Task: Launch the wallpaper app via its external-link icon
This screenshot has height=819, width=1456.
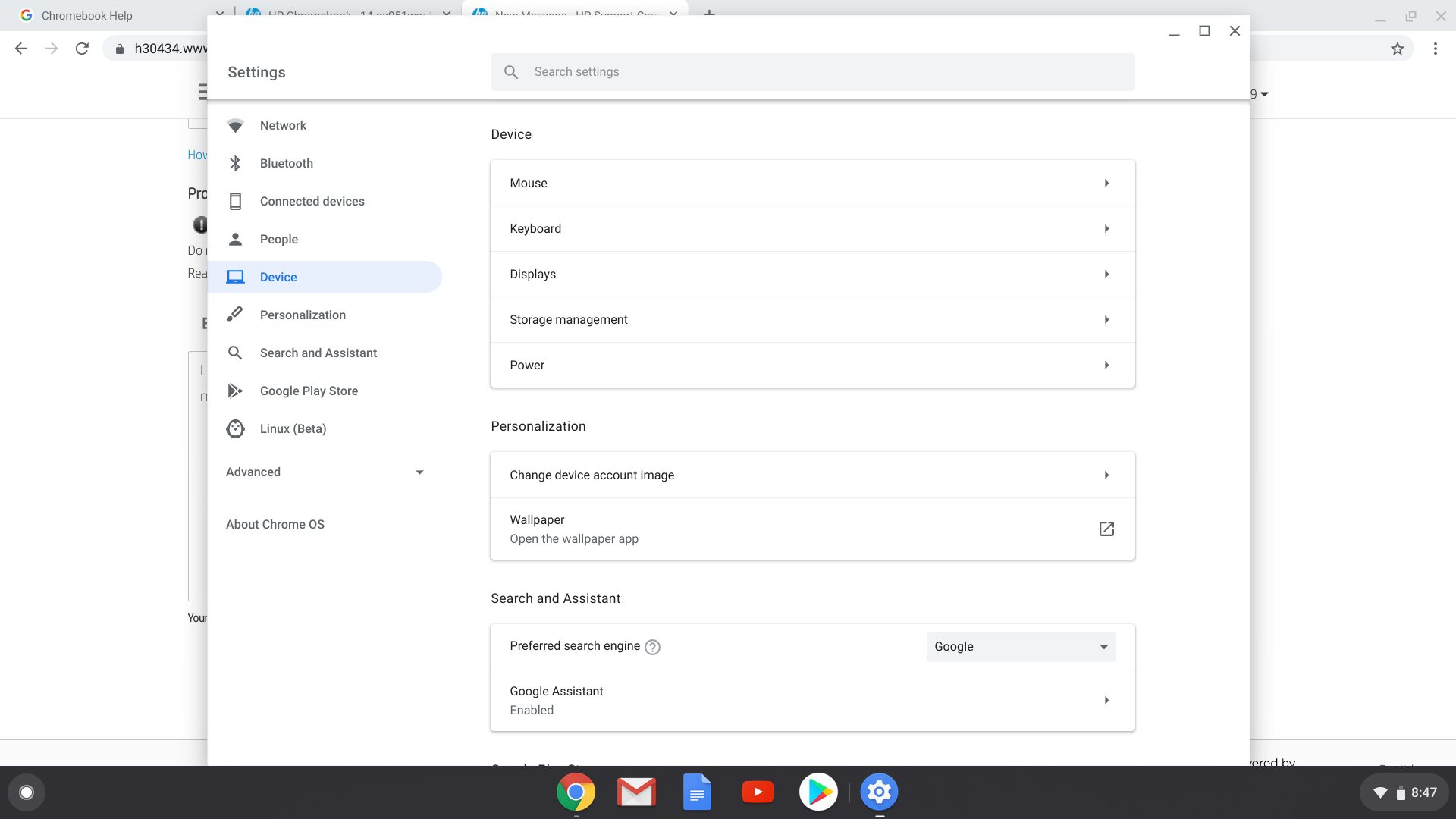Action: [1106, 529]
